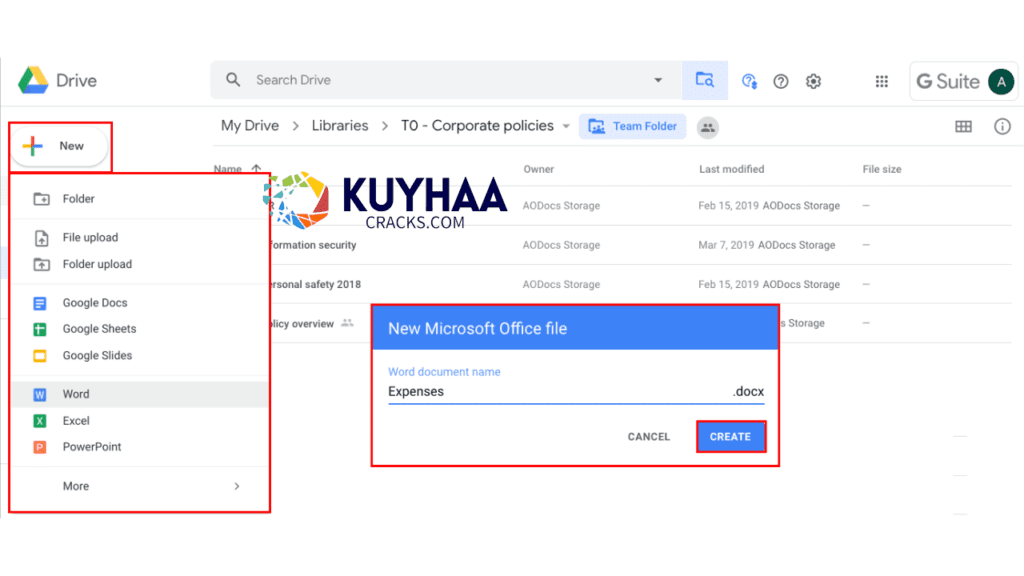Open the Google apps grid launcher
This screenshot has height=576, width=1024.
click(x=882, y=81)
